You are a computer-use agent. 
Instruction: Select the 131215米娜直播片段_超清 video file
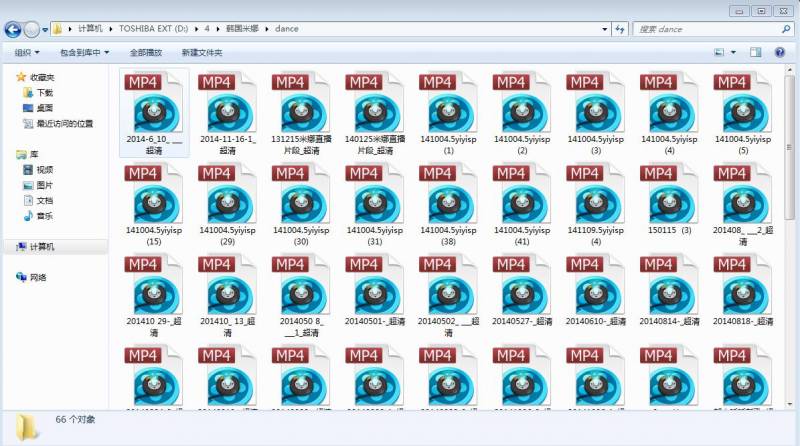[302, 112]
